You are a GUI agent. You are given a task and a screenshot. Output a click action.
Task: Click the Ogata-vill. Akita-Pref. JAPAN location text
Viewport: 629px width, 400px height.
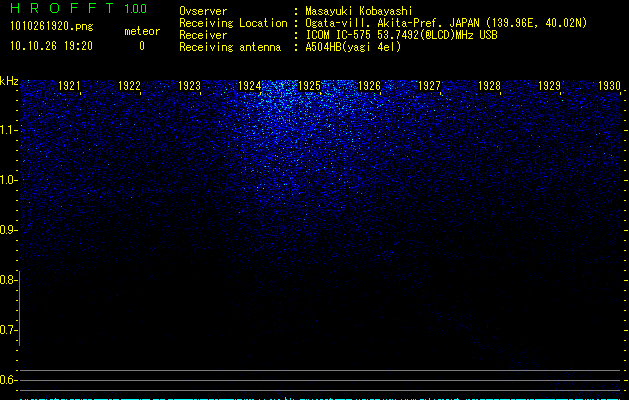446,23
